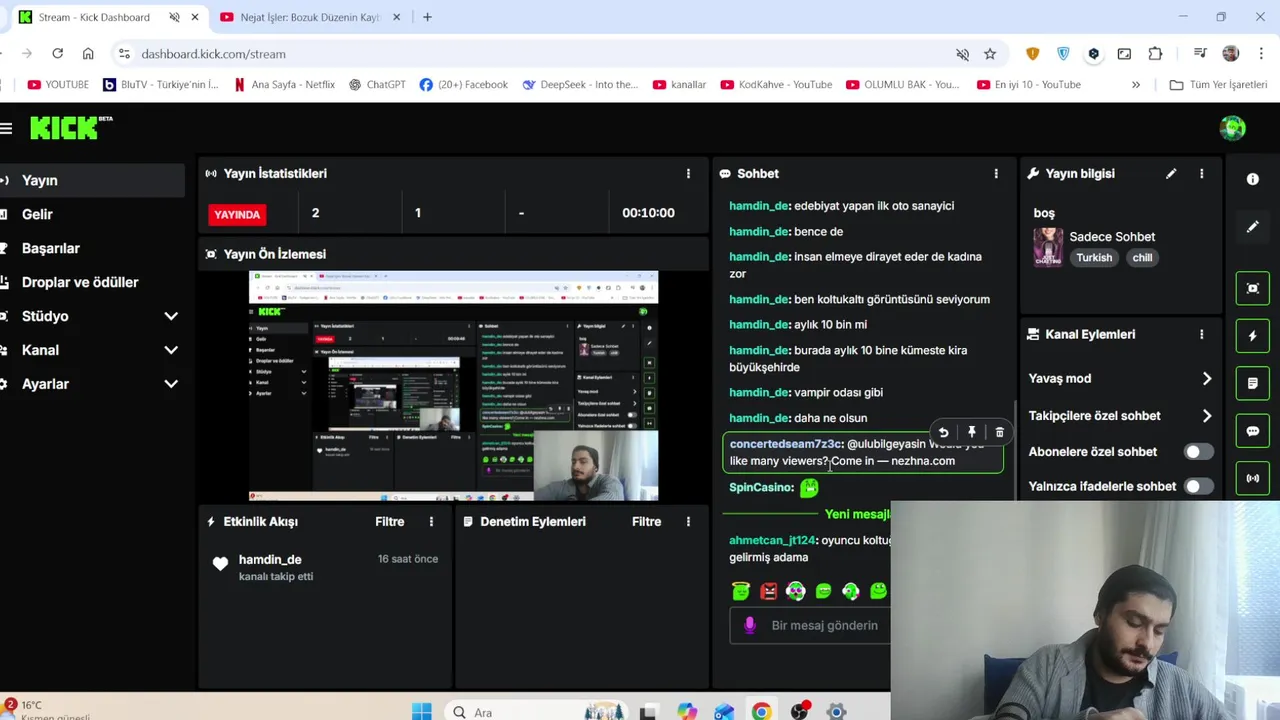Reload the page
Viewport: 1280px width, 720px height.
tap(57, 54)
